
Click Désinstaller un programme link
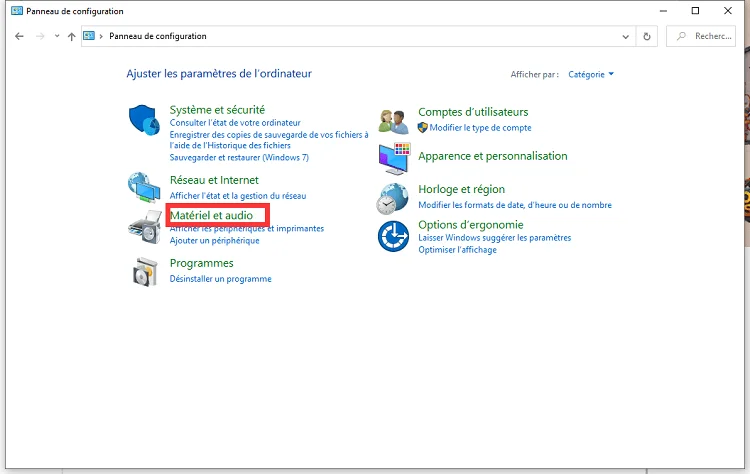pos(221,279)
